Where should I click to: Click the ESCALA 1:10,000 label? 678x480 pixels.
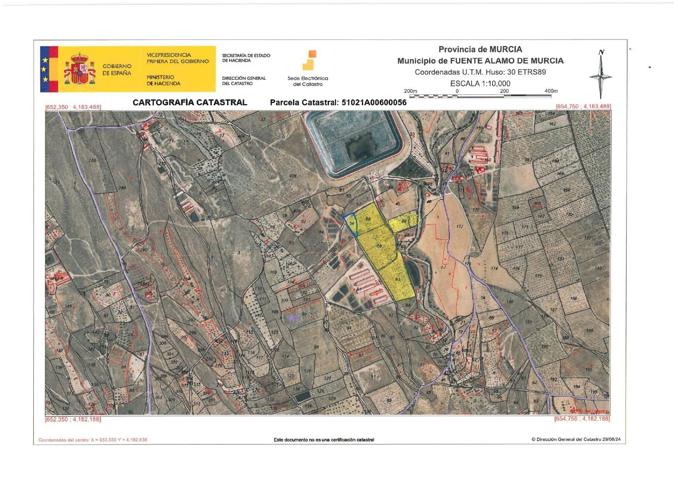(480, 83)
